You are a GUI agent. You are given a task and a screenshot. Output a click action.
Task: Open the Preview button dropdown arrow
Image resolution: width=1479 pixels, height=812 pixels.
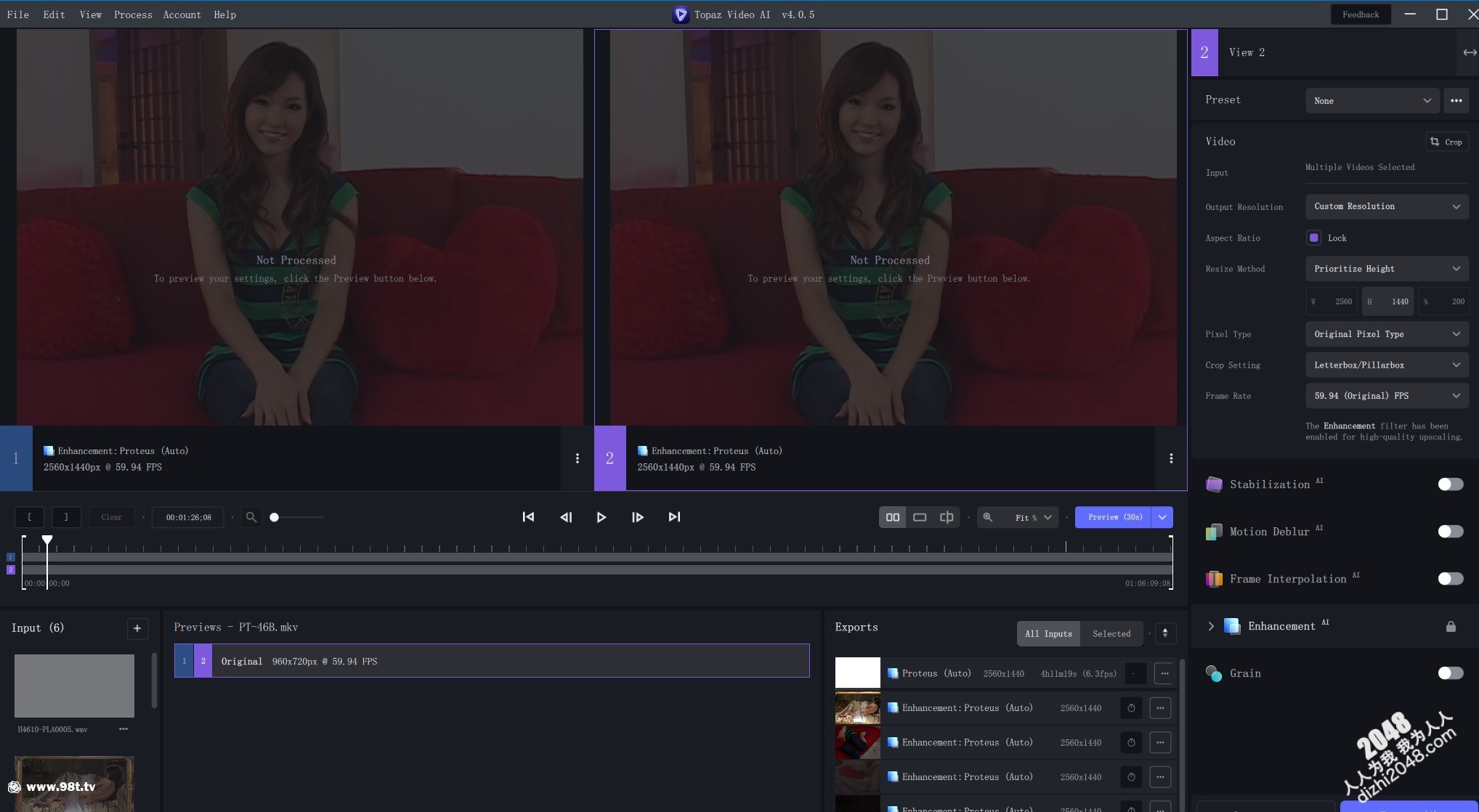pyautogui.click(x=1162, y=517)
